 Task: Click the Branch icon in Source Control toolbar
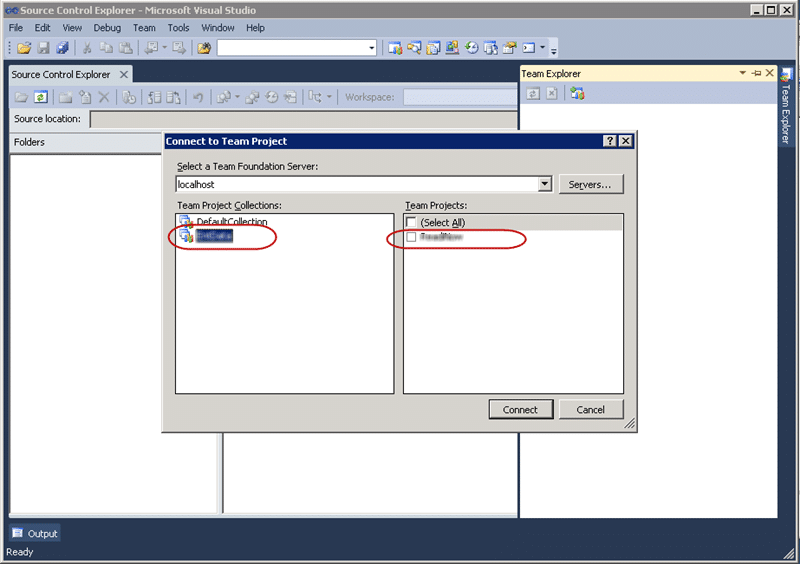[x=315, y=97]
